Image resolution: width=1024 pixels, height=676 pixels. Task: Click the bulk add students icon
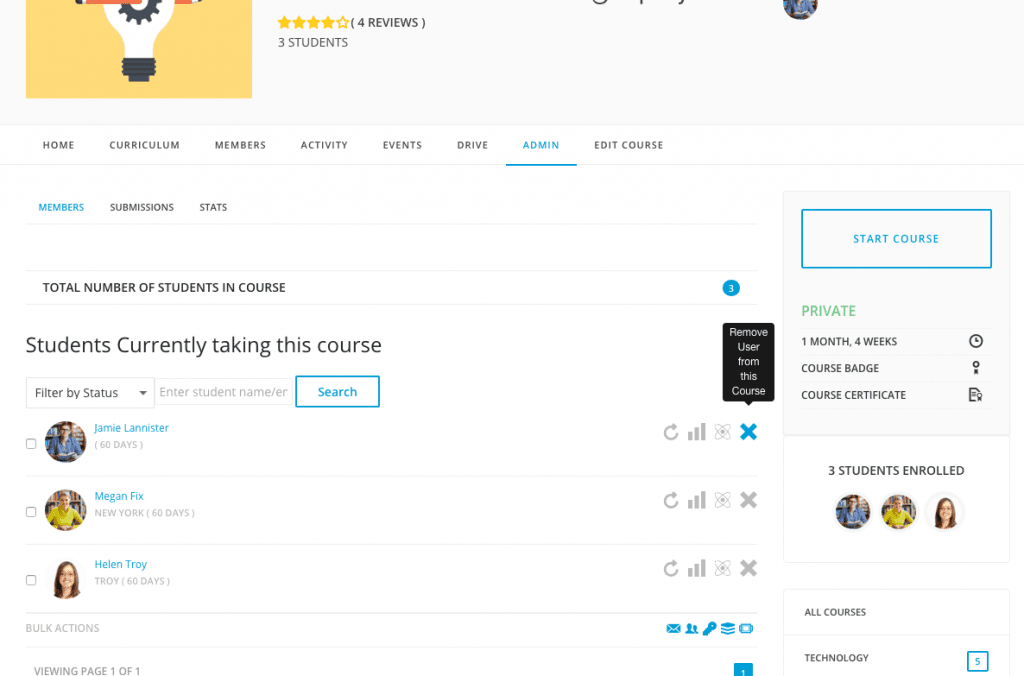click(x=691, y=629)
